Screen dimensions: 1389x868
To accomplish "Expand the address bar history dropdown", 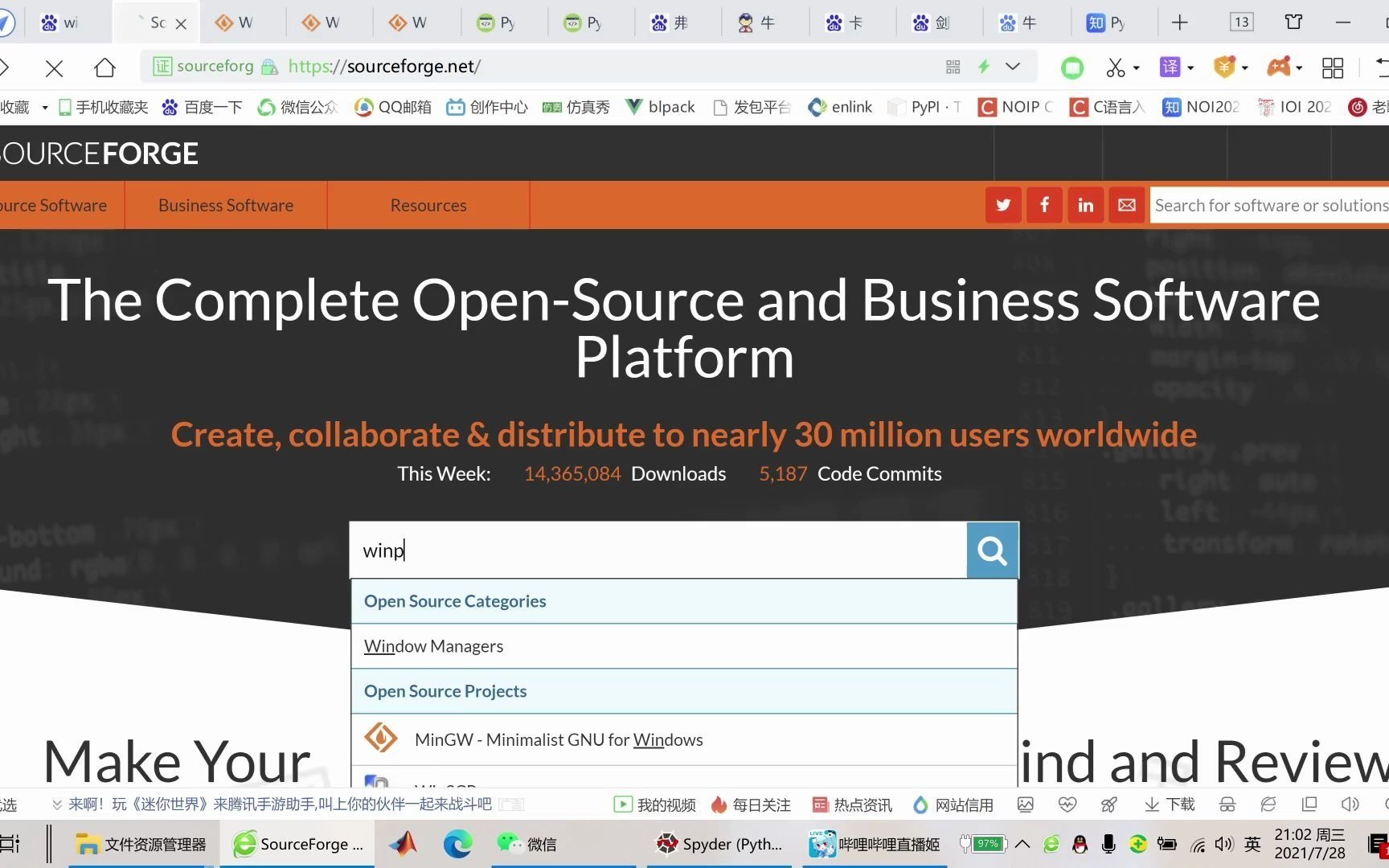I will [x=1013, y=67].
